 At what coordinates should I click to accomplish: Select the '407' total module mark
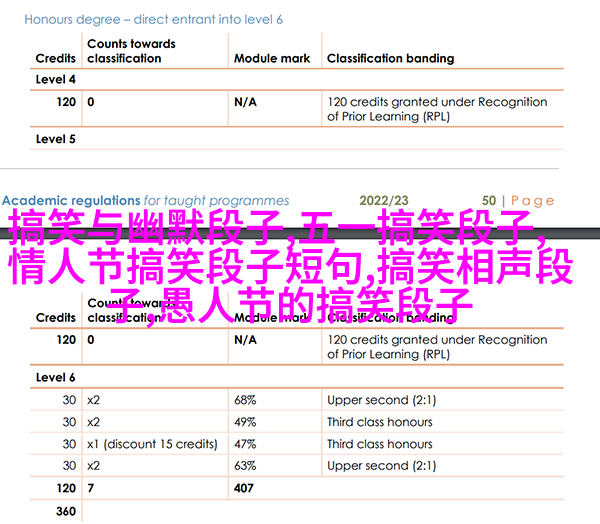coord(246,488)
